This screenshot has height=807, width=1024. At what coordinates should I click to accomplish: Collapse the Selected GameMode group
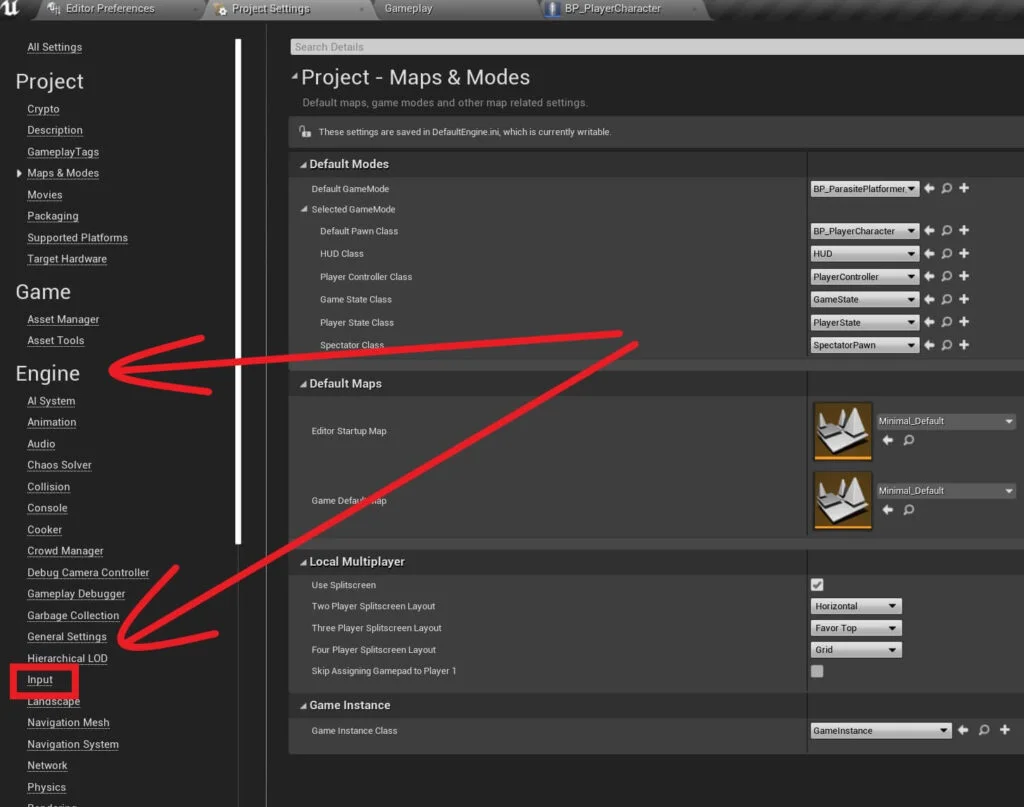[x=304, y=209]
